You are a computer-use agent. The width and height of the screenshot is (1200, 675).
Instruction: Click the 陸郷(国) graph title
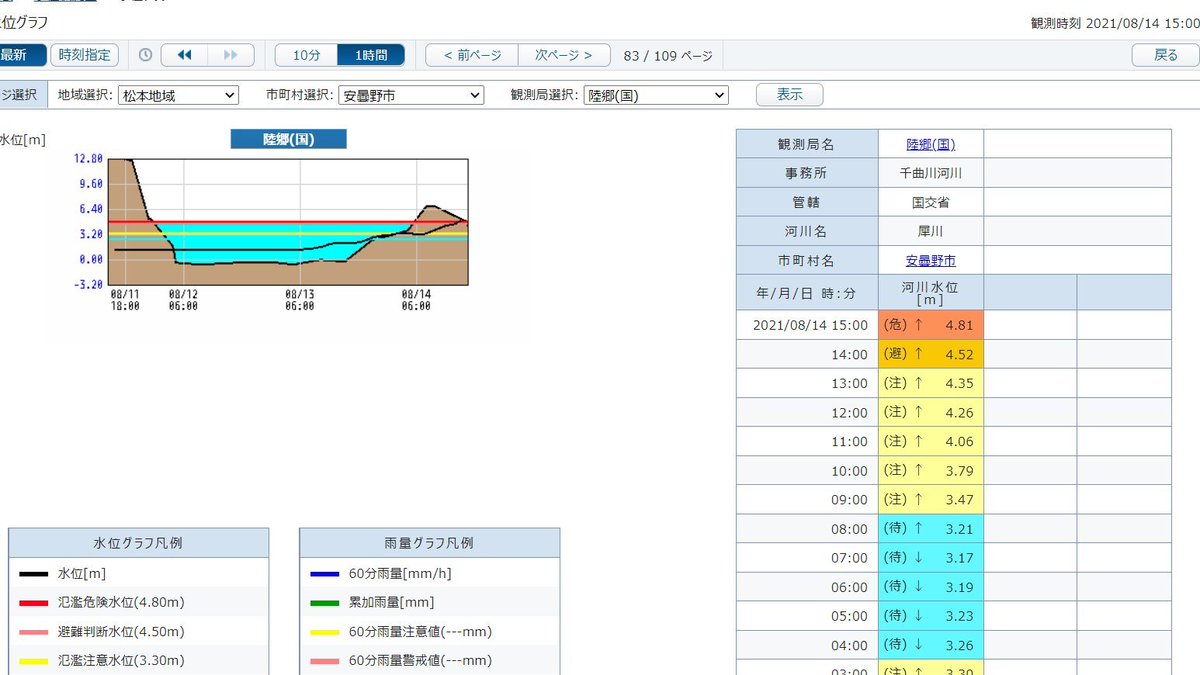click(289, 139)
